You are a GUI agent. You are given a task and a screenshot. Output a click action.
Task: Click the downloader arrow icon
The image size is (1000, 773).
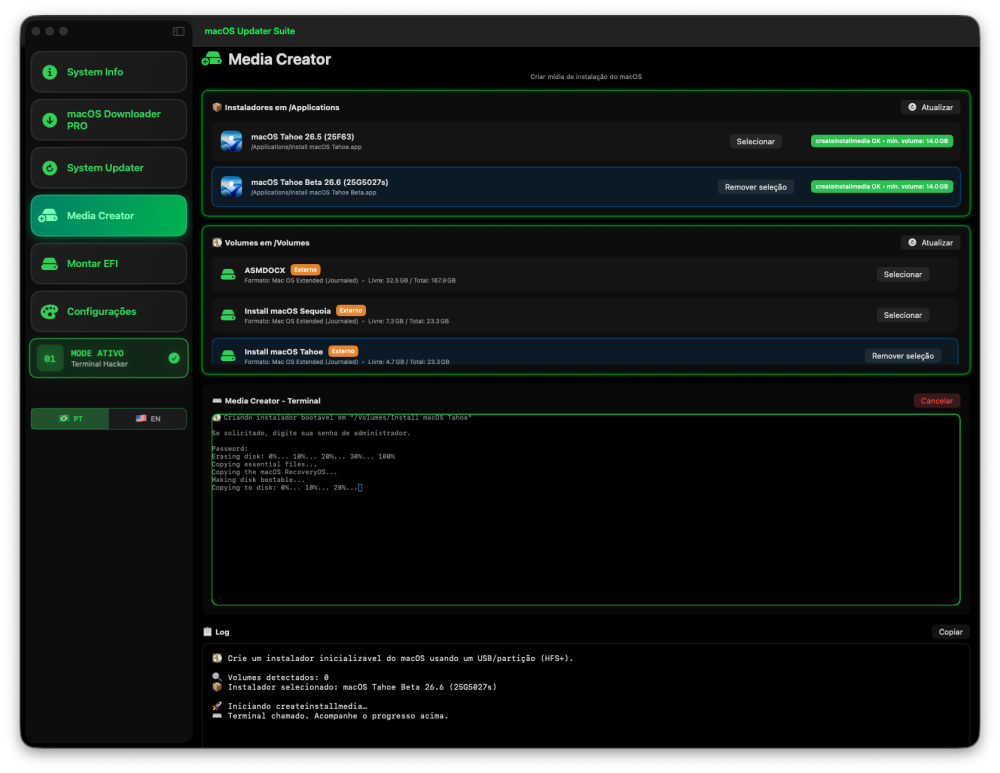tap(50, 120)
